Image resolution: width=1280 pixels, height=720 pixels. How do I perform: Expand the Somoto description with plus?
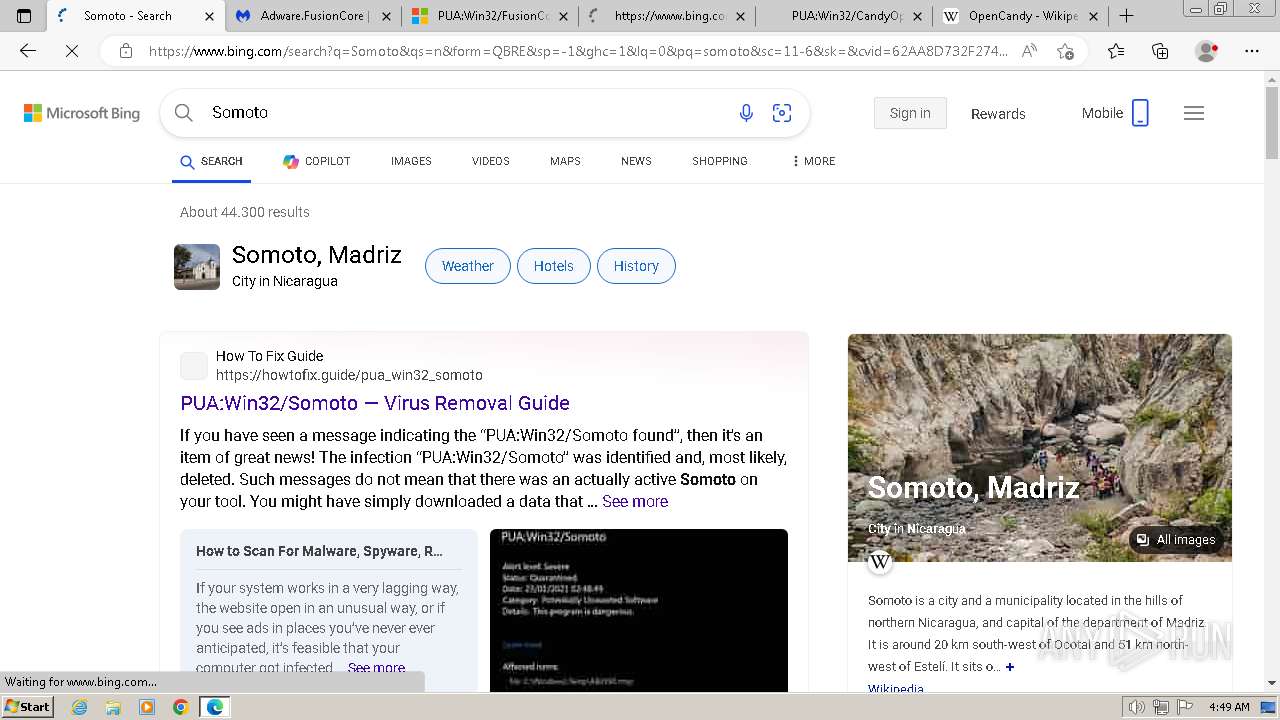point(1010,667)
